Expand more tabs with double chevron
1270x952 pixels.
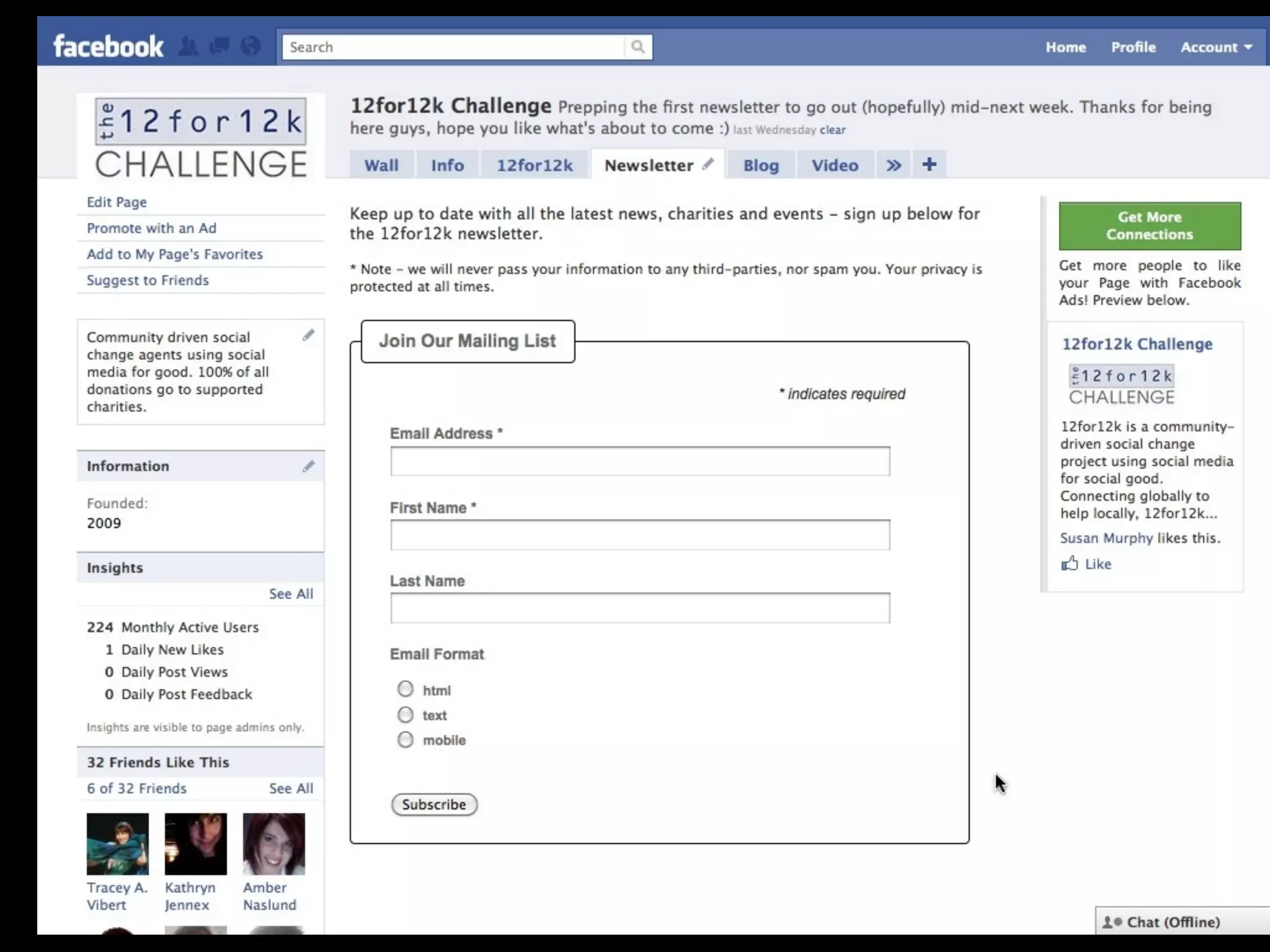click(x=894, y=165)
